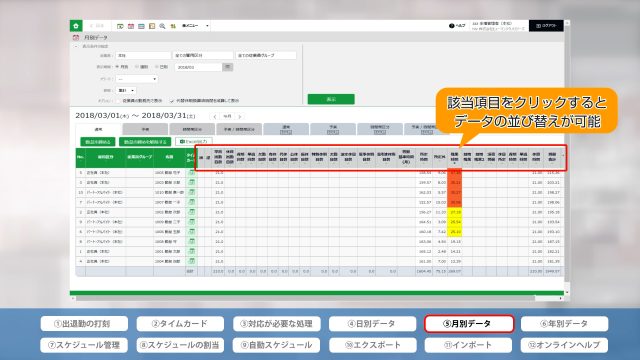
Task: Click the Excel出力 button
Action: pyautogui.click(x=194, y=142)
